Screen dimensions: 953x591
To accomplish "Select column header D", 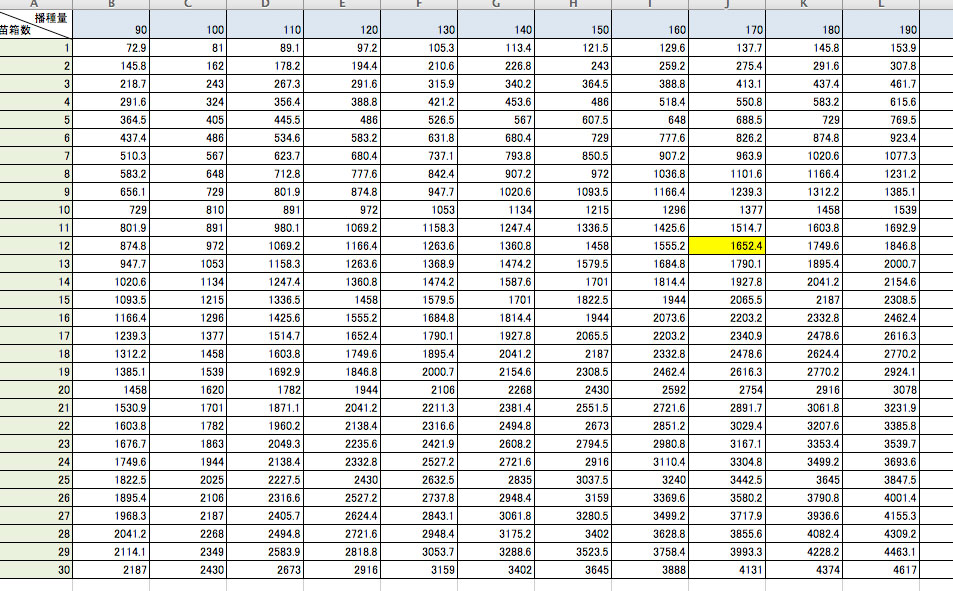I will pos(265,5).
